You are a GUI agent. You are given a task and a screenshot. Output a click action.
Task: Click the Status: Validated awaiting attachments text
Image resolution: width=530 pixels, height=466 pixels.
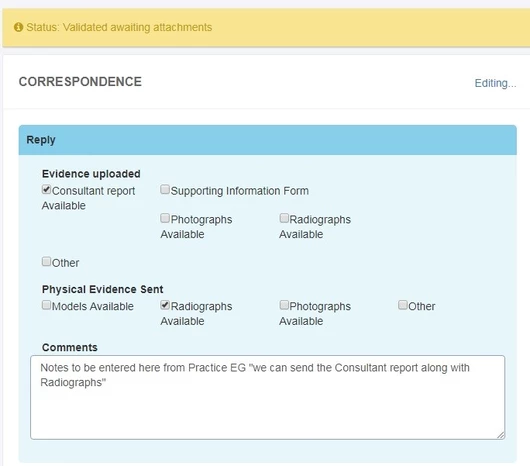119,27
